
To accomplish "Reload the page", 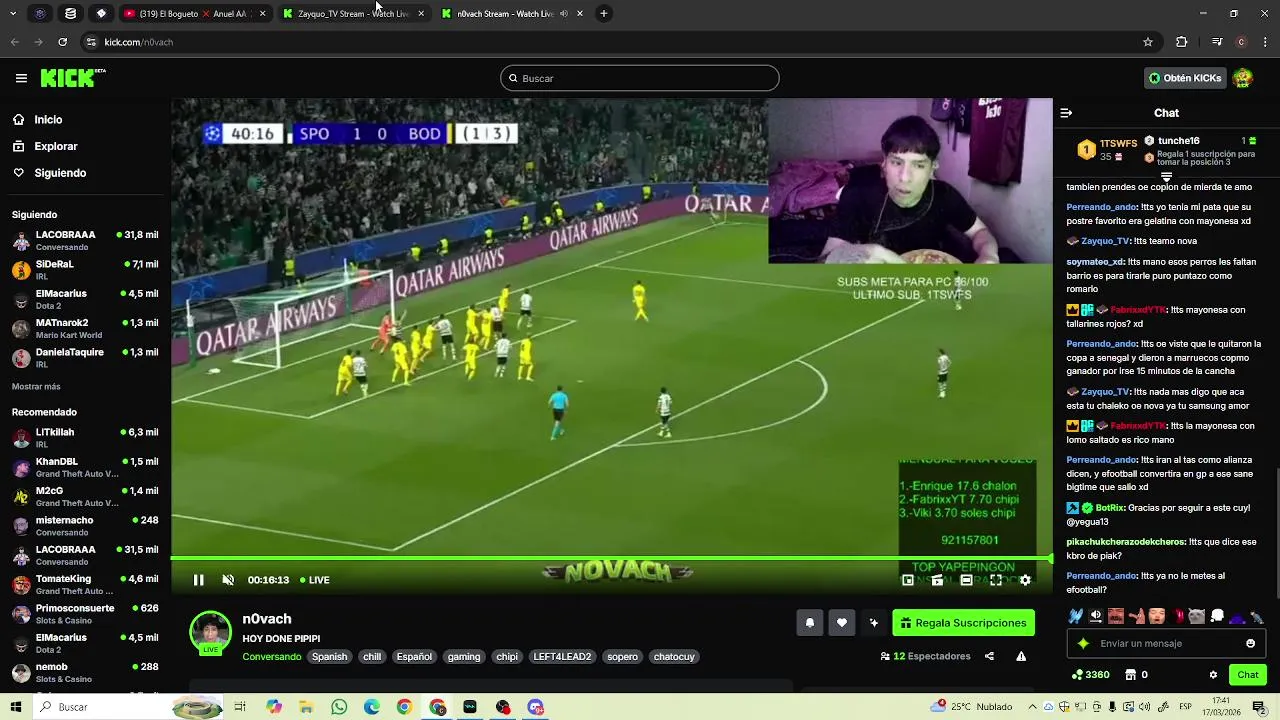I will point(62,42).
